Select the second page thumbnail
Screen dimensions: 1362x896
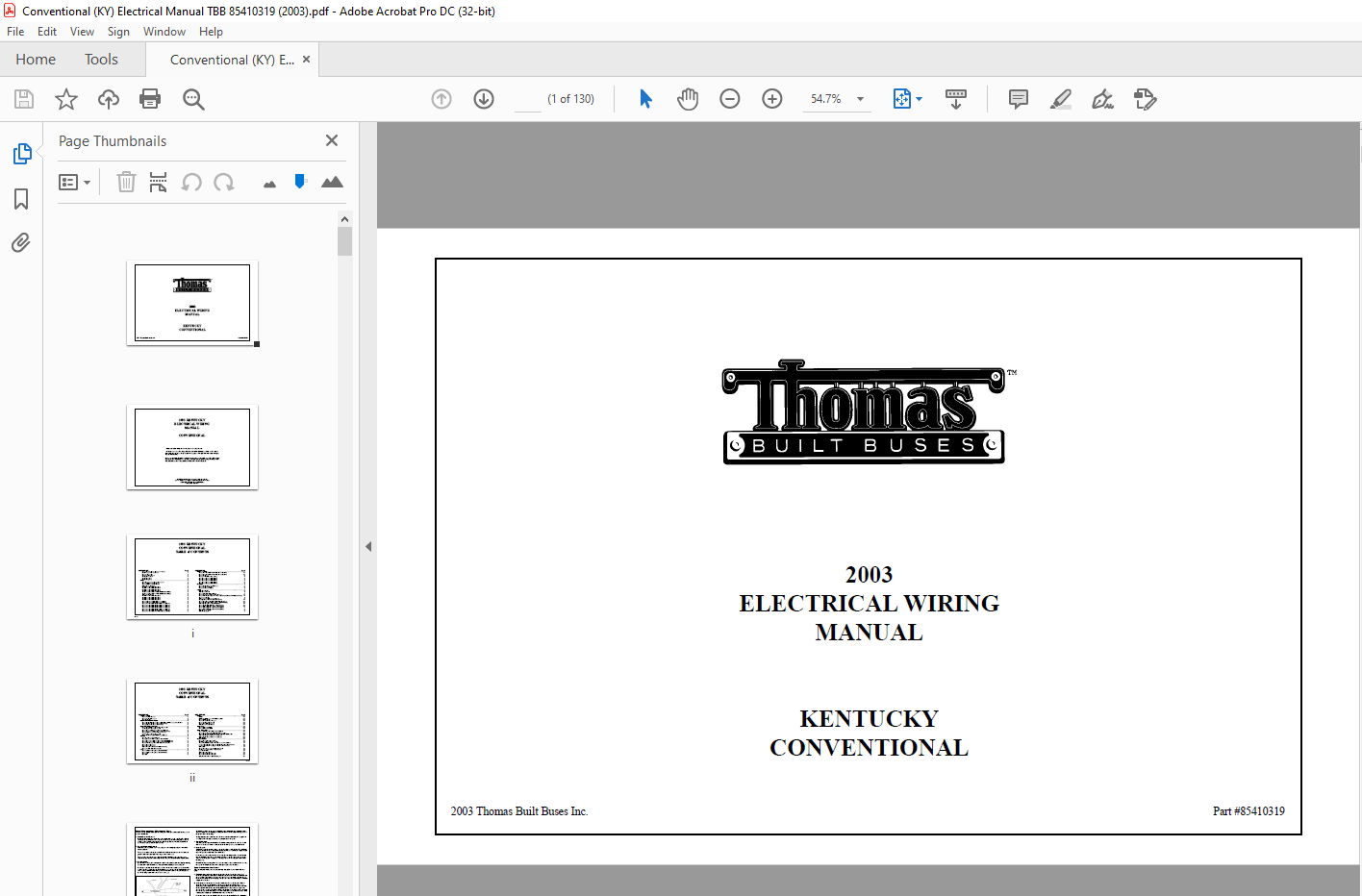click(x=192, y=447)
